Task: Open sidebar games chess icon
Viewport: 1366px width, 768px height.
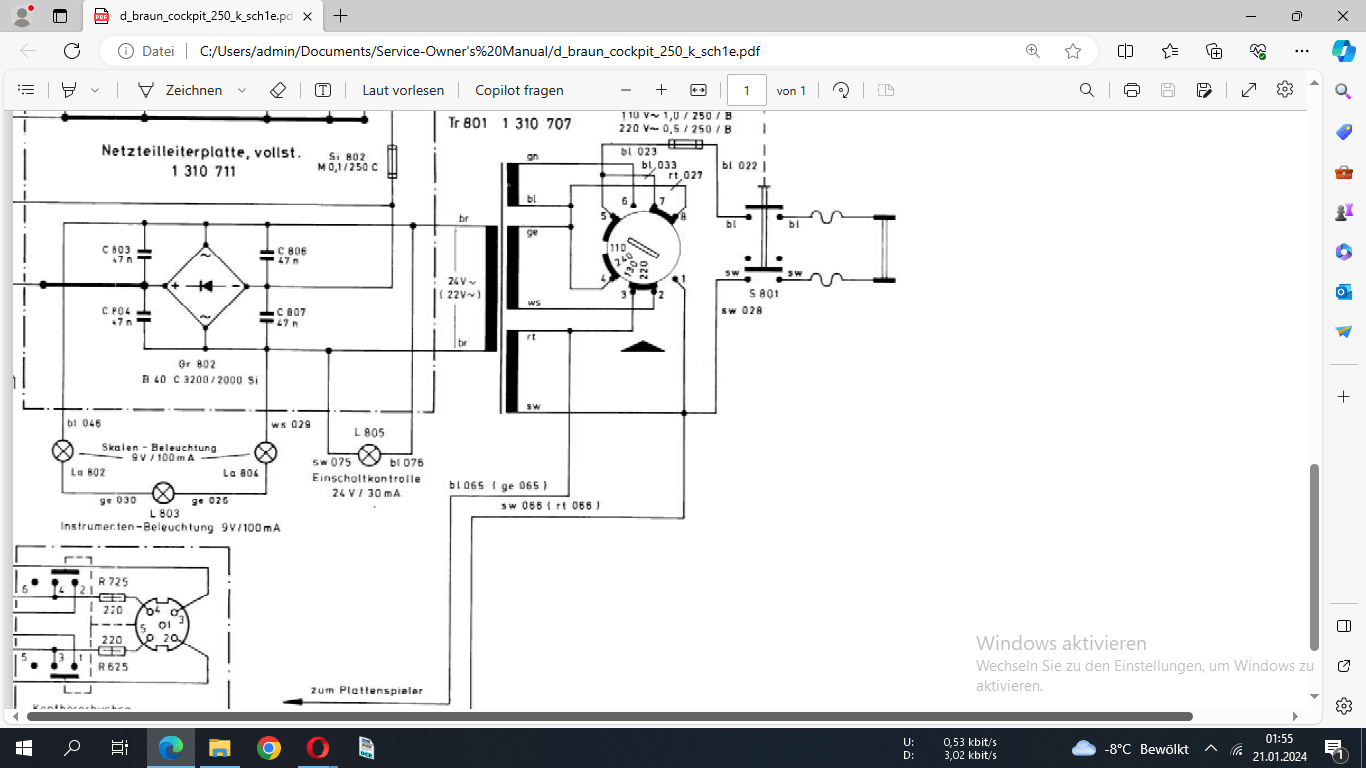Action: click(x=1343, y=212)
